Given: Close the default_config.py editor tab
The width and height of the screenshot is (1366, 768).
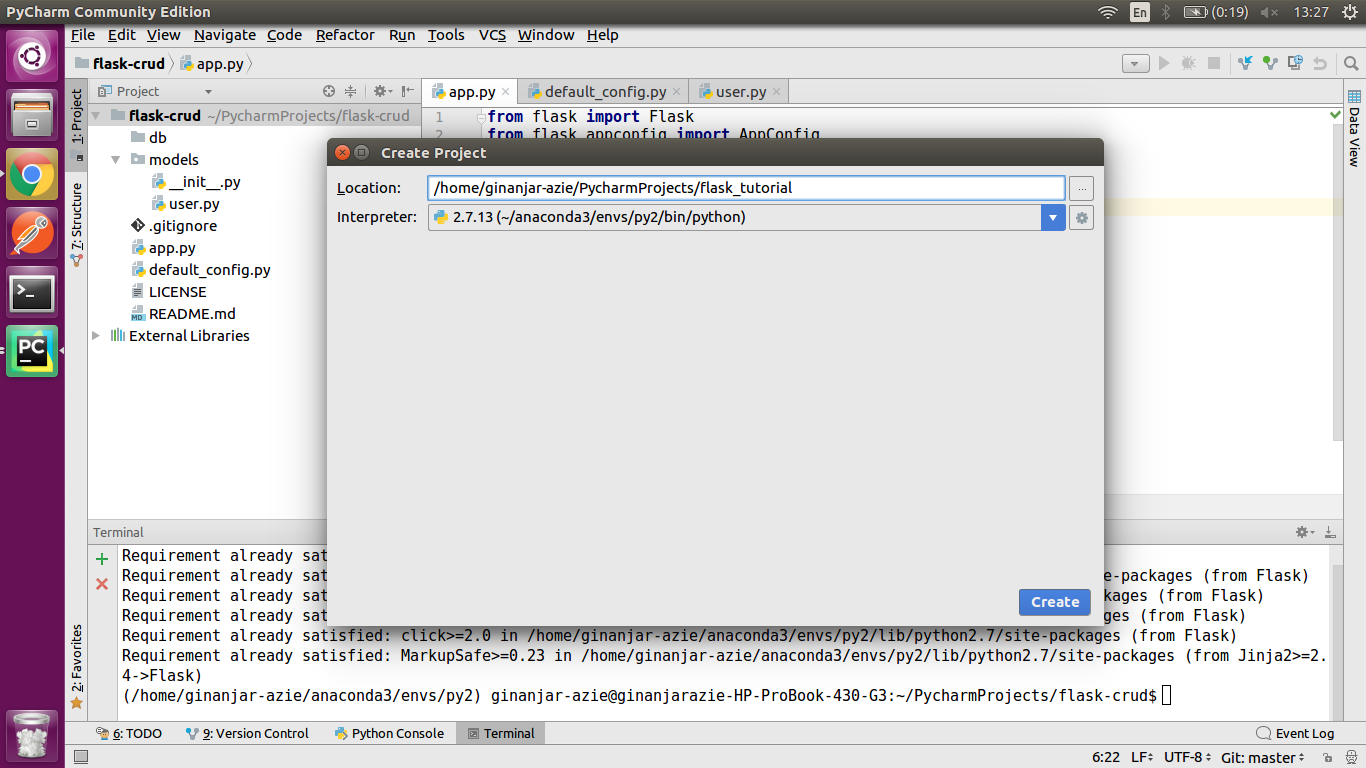Looking at the screenshot, I should (x=677, y=91).
